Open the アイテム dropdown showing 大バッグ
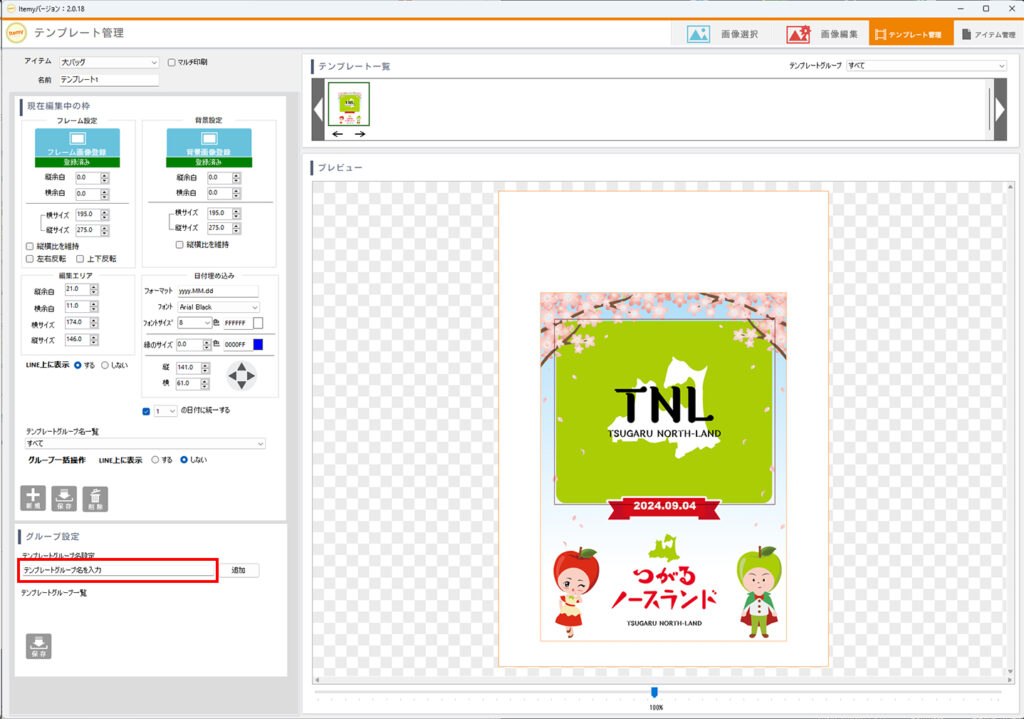The height and width of the screenshot is (719, 1024). click(x=108, y=62)
